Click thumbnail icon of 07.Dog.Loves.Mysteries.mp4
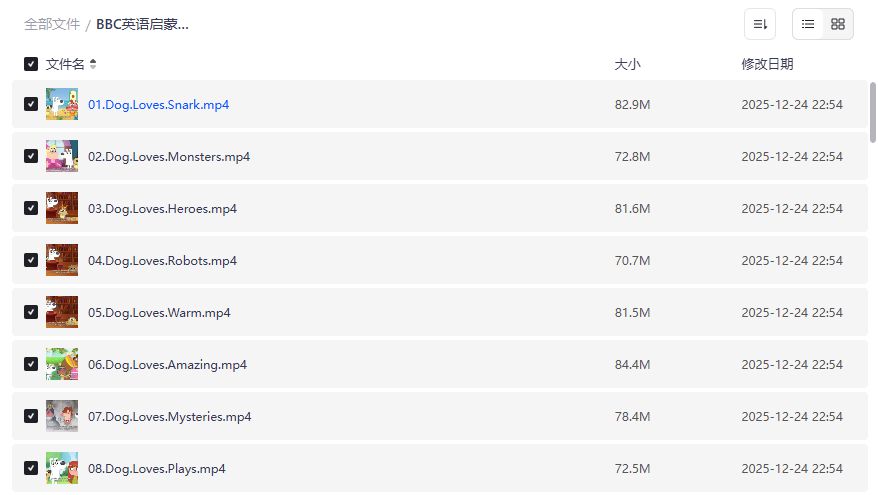 (x=62, y=416)
